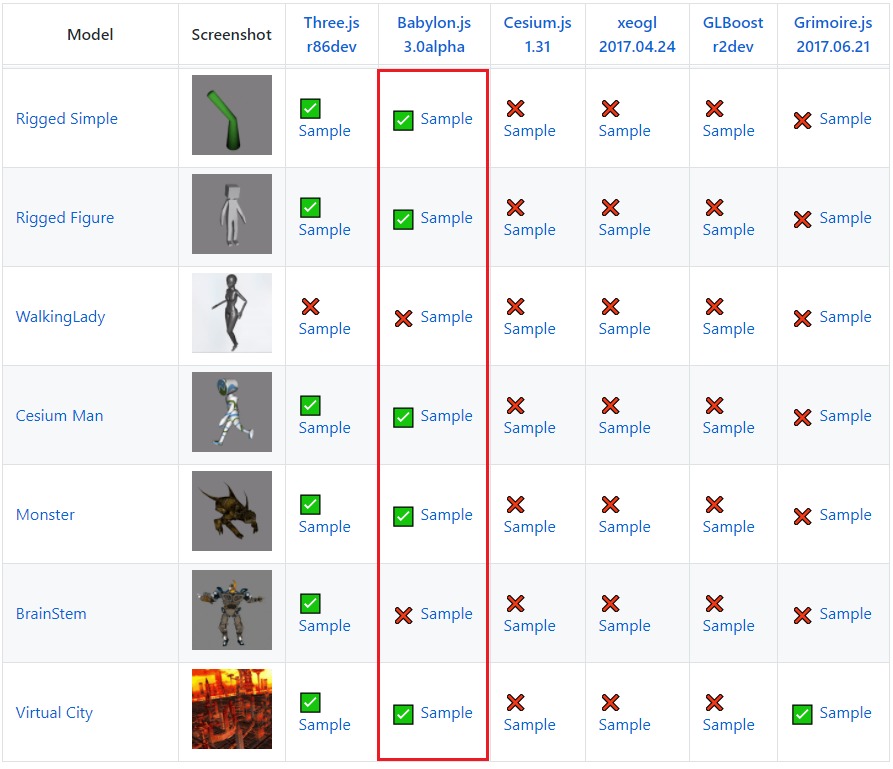The image size is (893, 769).
Task: Click the Monster model screenshot thumbnail
Action: 232,511
